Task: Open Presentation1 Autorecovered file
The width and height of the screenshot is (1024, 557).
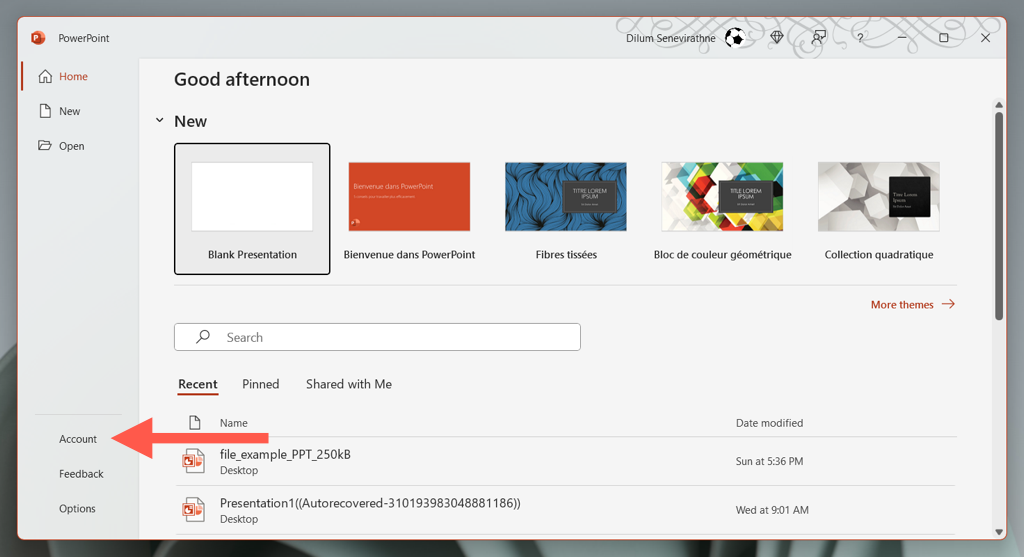Action: coord(566,510)
